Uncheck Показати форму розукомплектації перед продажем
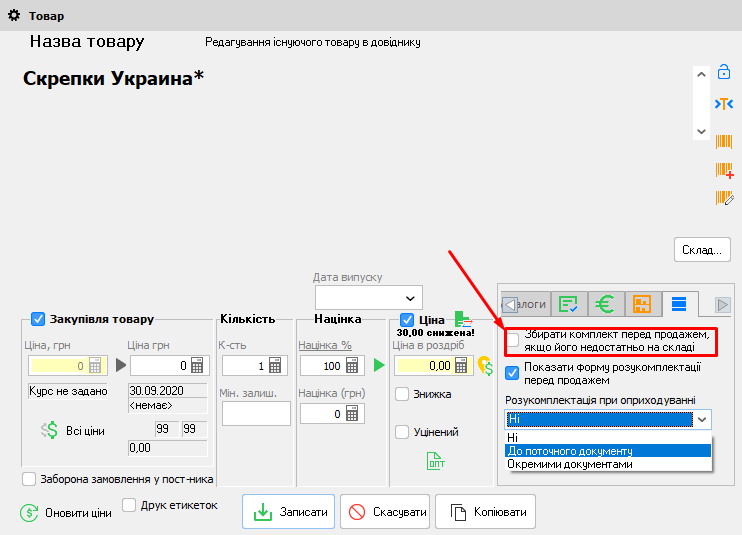742x535 pixels. click(513, 373)
